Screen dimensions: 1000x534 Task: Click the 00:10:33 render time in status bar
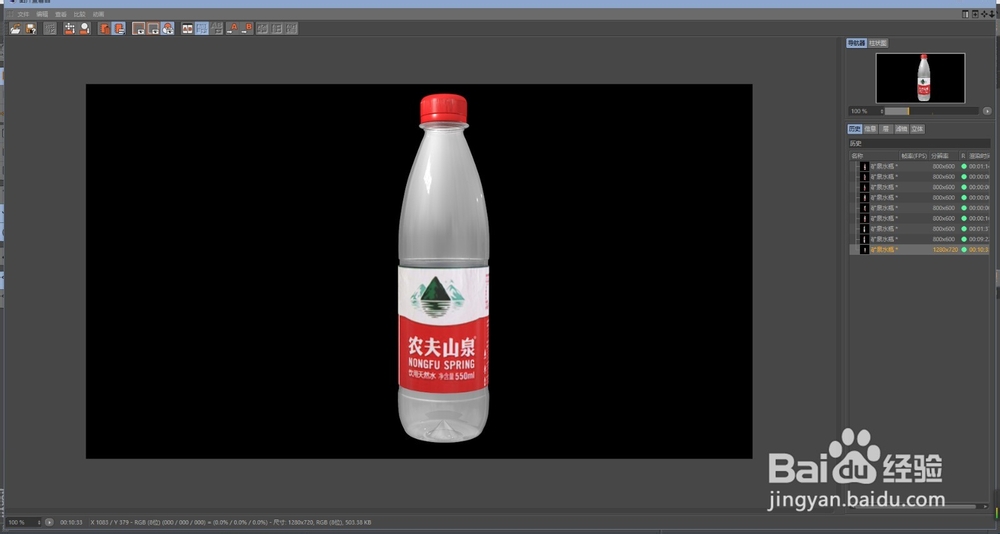[x=71, y=523]
